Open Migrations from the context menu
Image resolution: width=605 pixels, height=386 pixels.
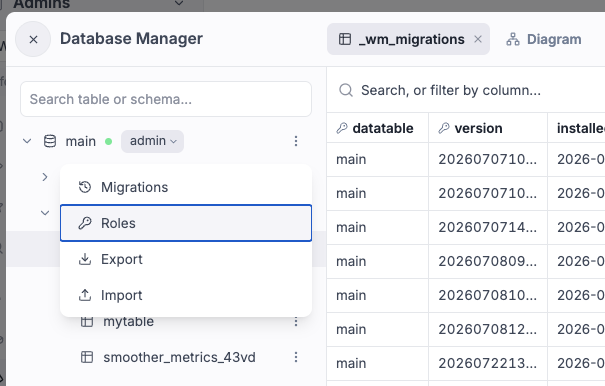point(186,187)
